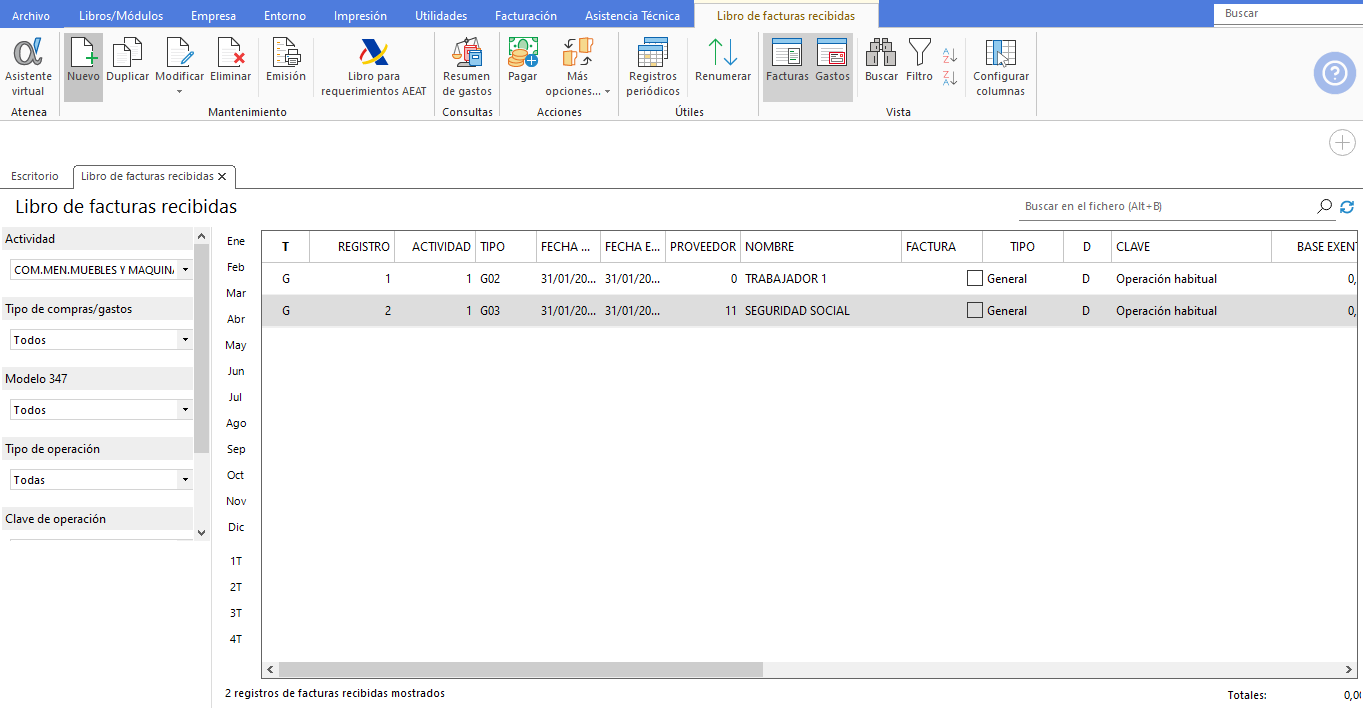Switch to Empresa ribbon tab
Viewport: 1363px width, 708px height.
click(212, 16)
